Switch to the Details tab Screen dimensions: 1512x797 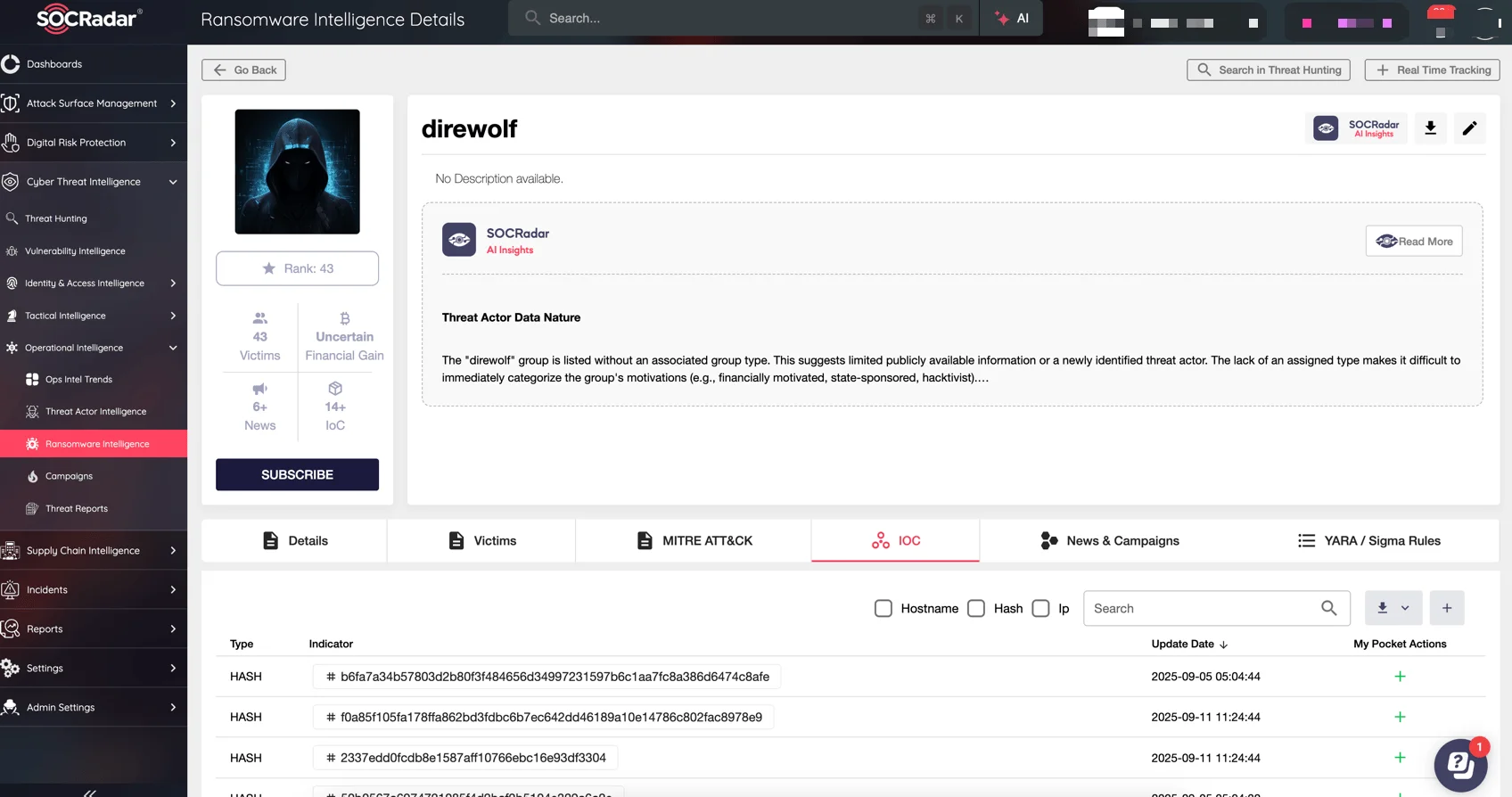[295, 541]
